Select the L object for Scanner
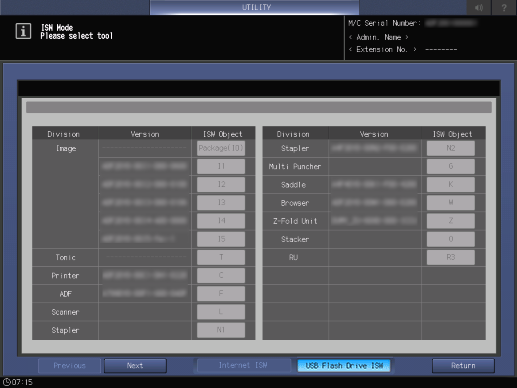 (221, 312)
